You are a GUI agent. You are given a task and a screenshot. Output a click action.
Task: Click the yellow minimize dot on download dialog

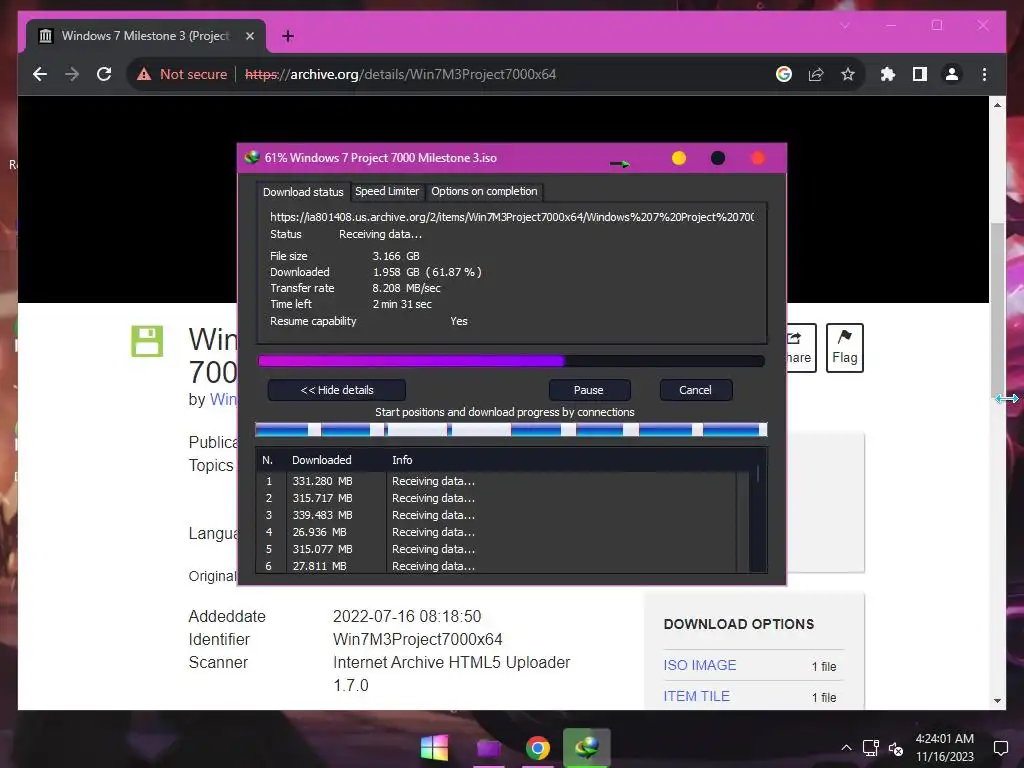(679, 158)
